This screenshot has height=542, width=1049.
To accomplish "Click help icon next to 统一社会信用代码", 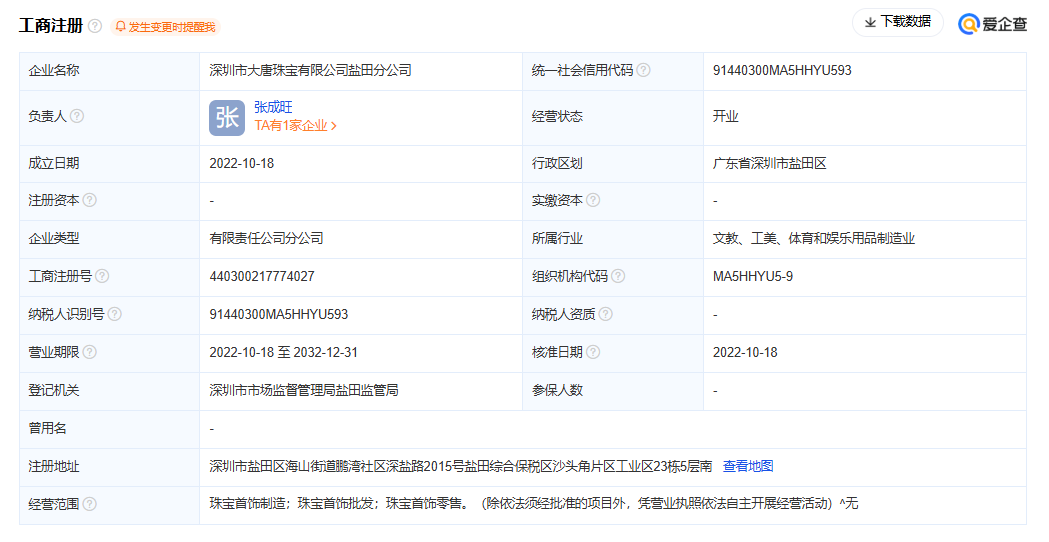I will pos(643,70).
